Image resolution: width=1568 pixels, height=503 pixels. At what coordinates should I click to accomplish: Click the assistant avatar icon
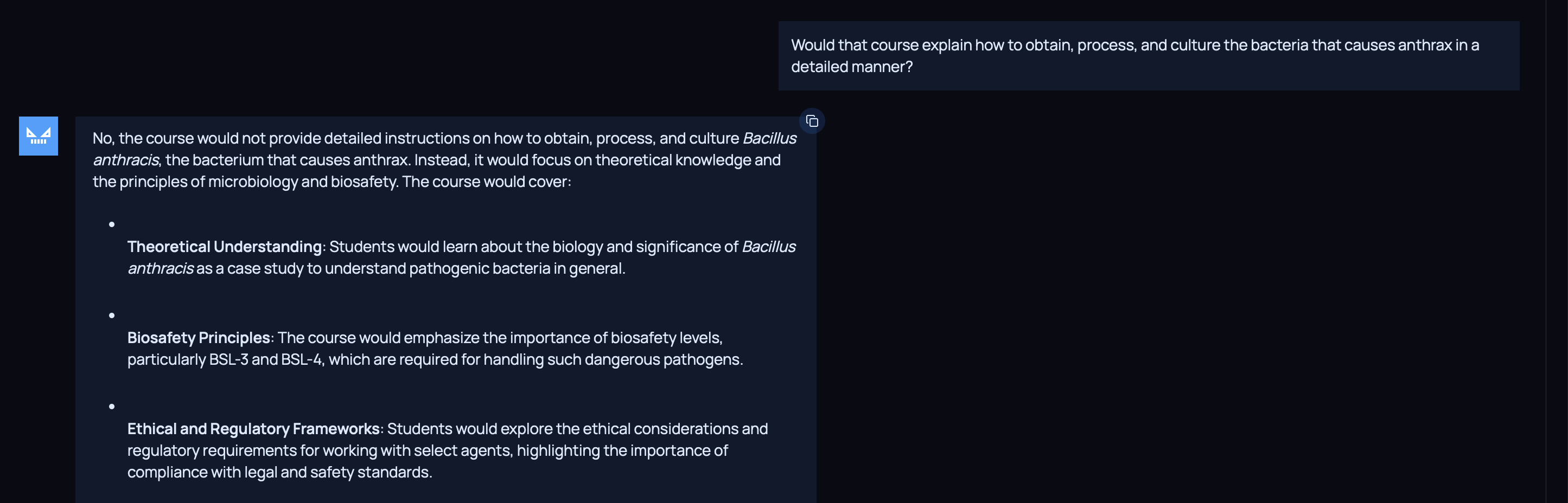(39, 136)
